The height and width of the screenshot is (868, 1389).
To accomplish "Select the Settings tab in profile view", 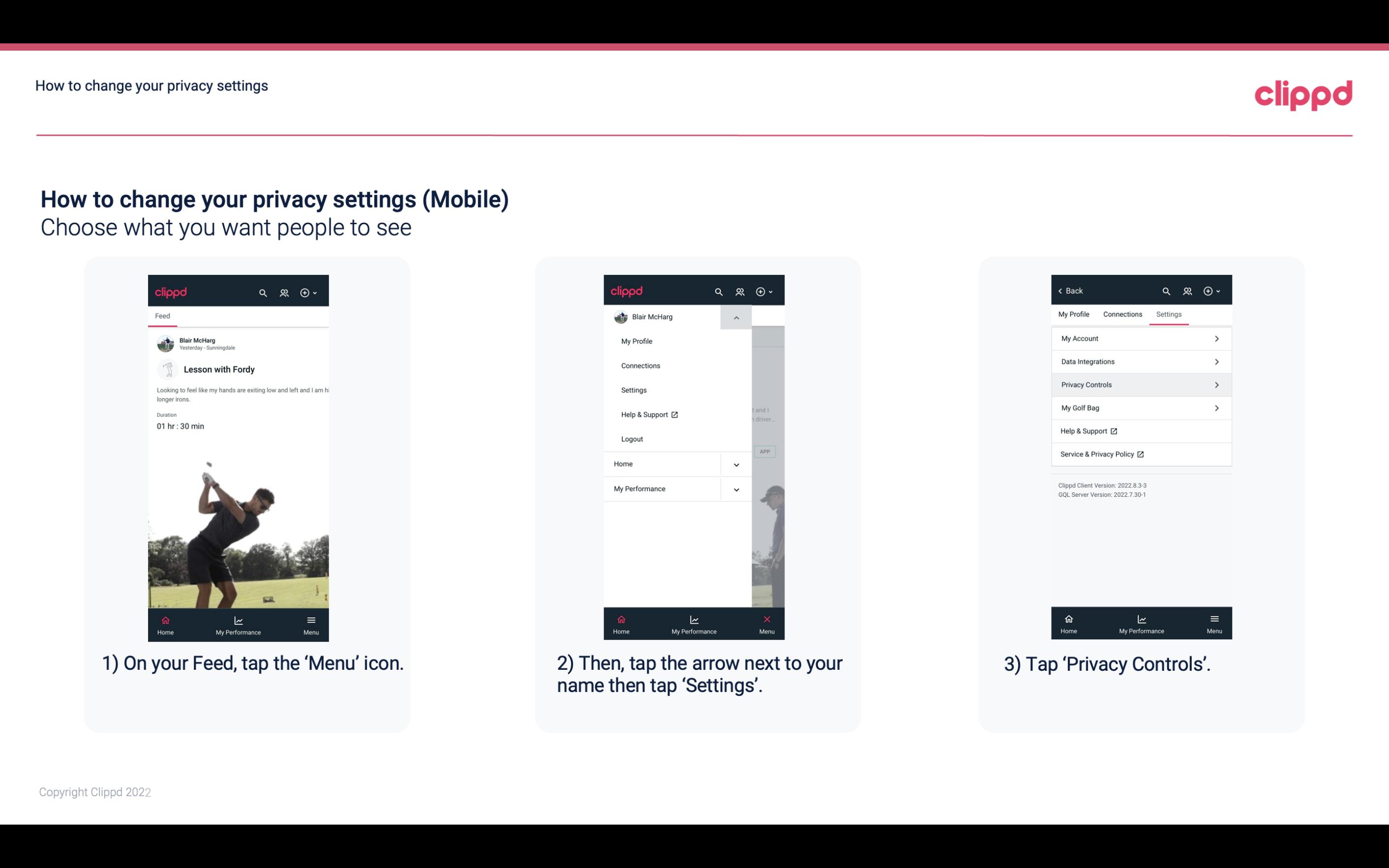I will click(1169, 314).
